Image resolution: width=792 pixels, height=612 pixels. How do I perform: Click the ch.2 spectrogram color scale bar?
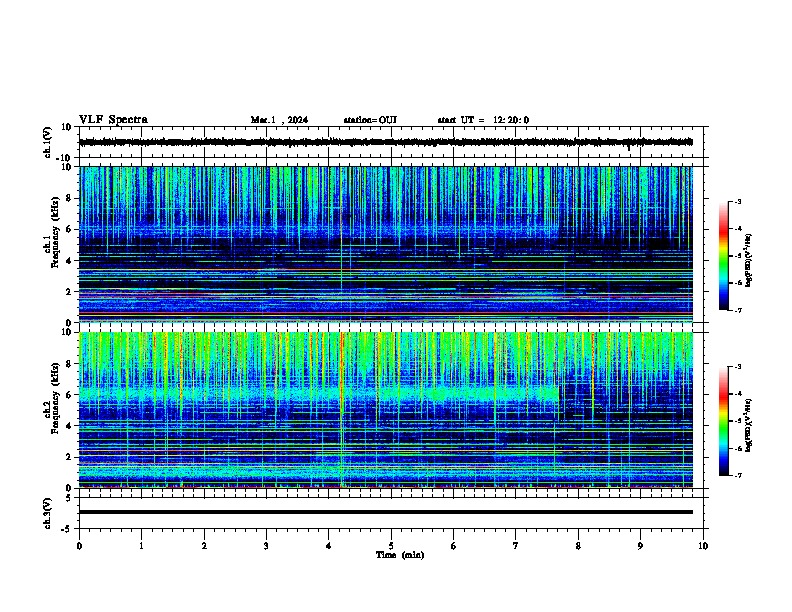tap(723, 421)
